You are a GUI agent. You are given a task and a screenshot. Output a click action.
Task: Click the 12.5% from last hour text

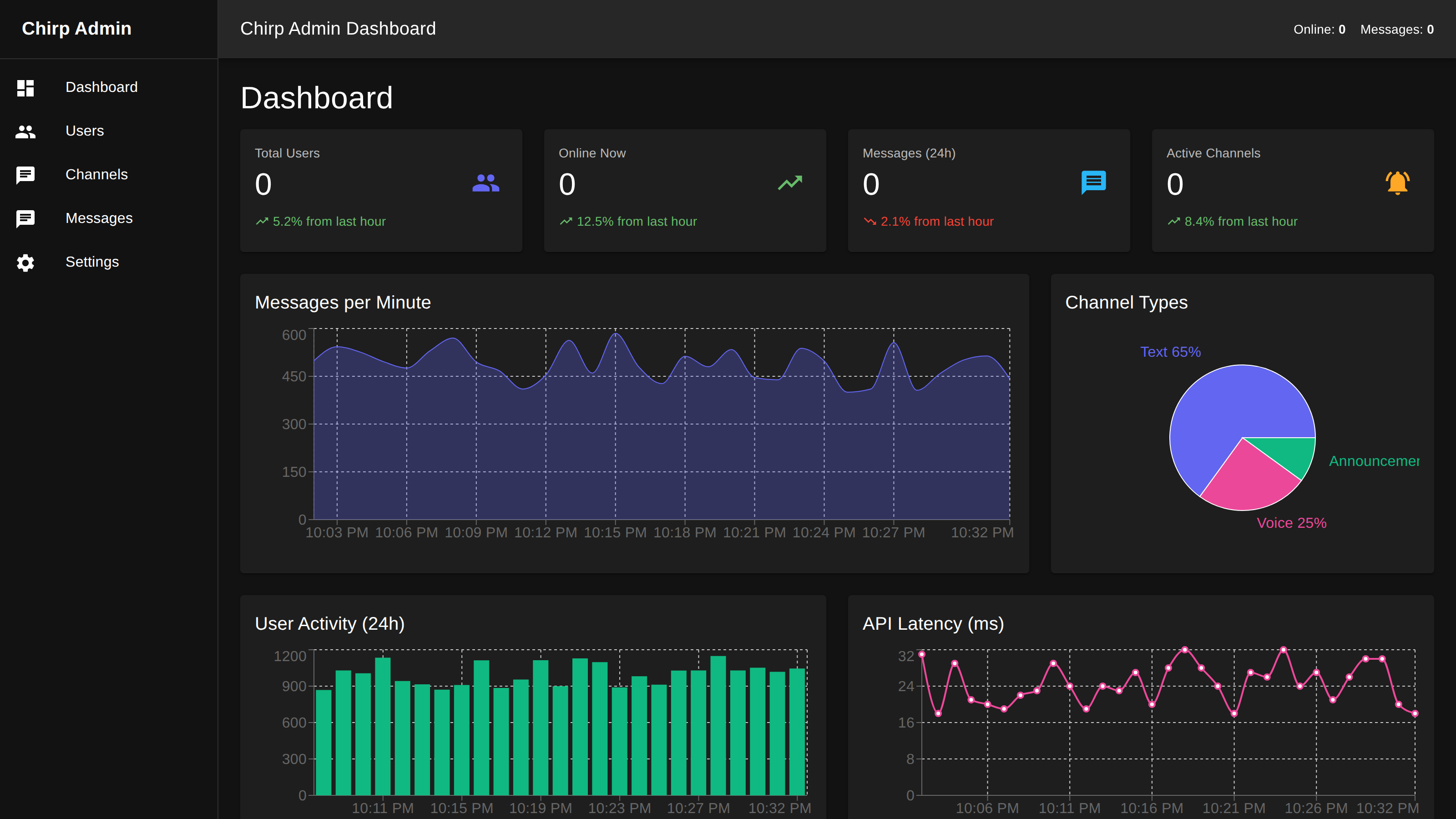(637, 222)
